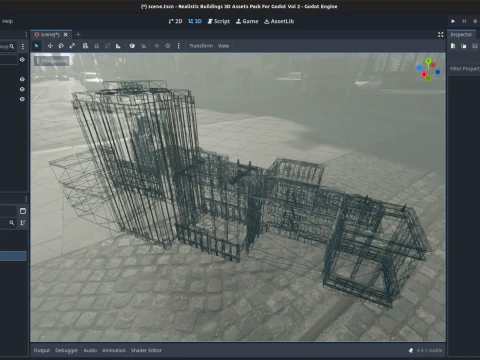Click the Inspector save resource icon
Viewport: 480px width, 360px height.
point(475,46)
